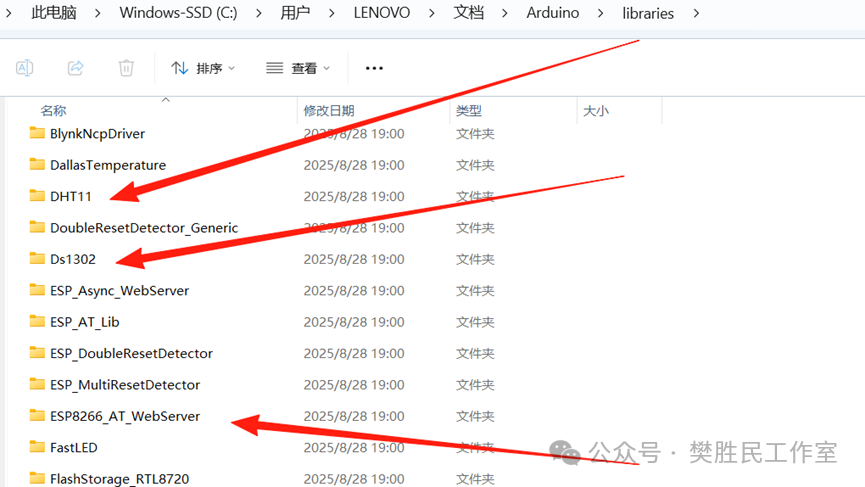Viewport: 865px width, 487px height.
Task: Go to LENOVO breadcrumb segment
Action: pos(382,13)
